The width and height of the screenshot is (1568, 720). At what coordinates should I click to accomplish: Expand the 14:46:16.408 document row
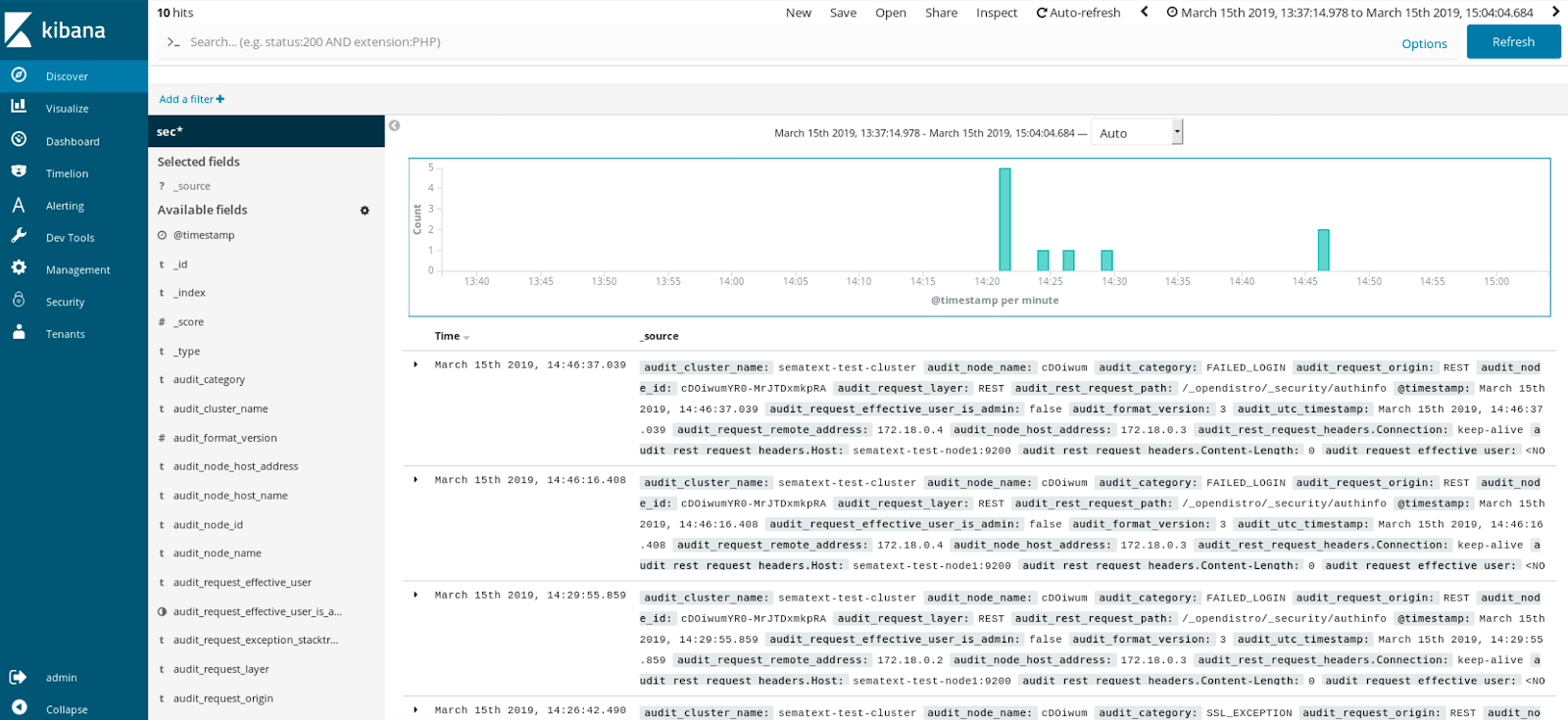pyautogui.click(x=416, y=480)
